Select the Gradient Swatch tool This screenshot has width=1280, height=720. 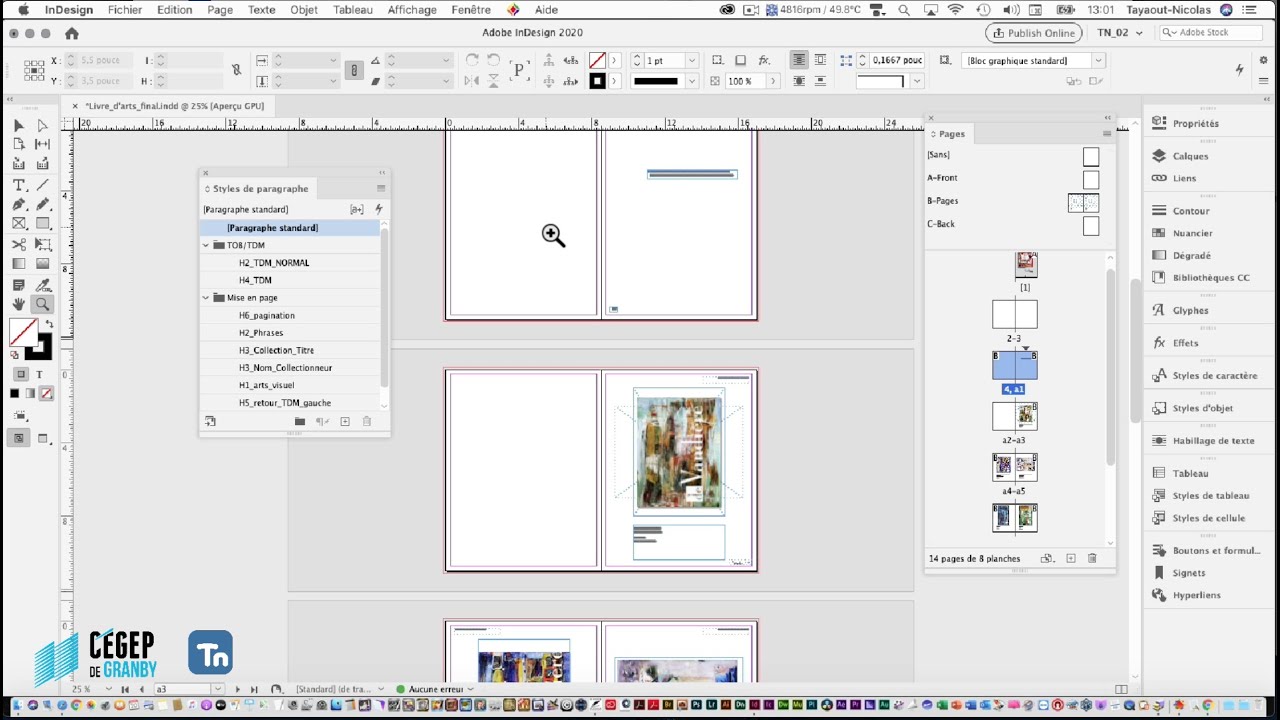18,264
